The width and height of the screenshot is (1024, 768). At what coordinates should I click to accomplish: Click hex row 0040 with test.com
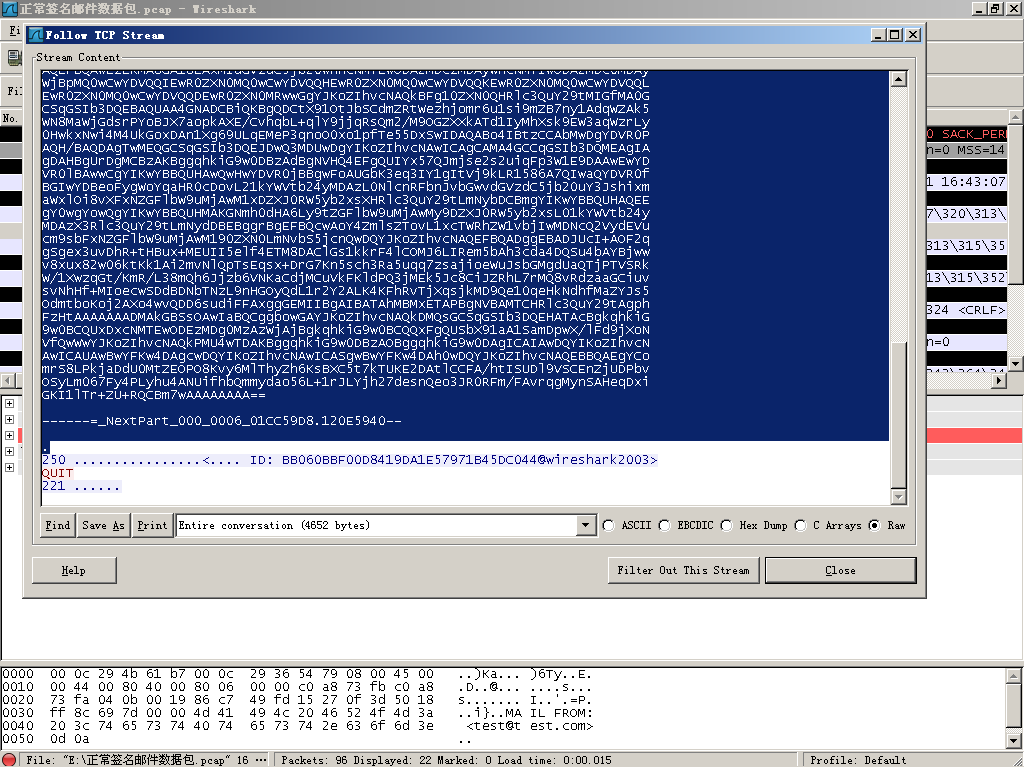click(x=297, y=726)
